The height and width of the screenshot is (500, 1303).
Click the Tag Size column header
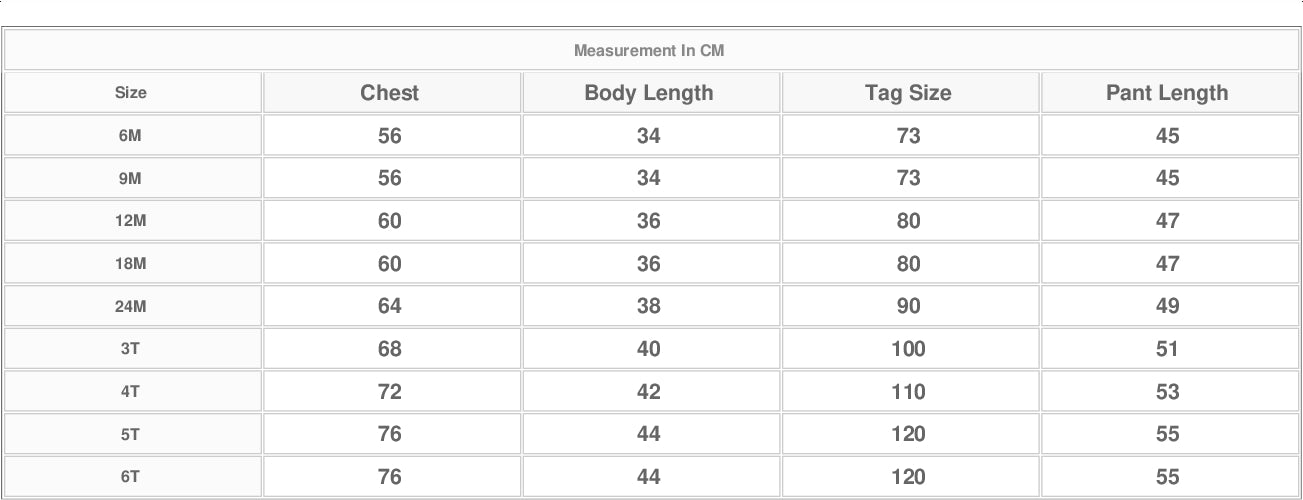[x=908, y=93]
